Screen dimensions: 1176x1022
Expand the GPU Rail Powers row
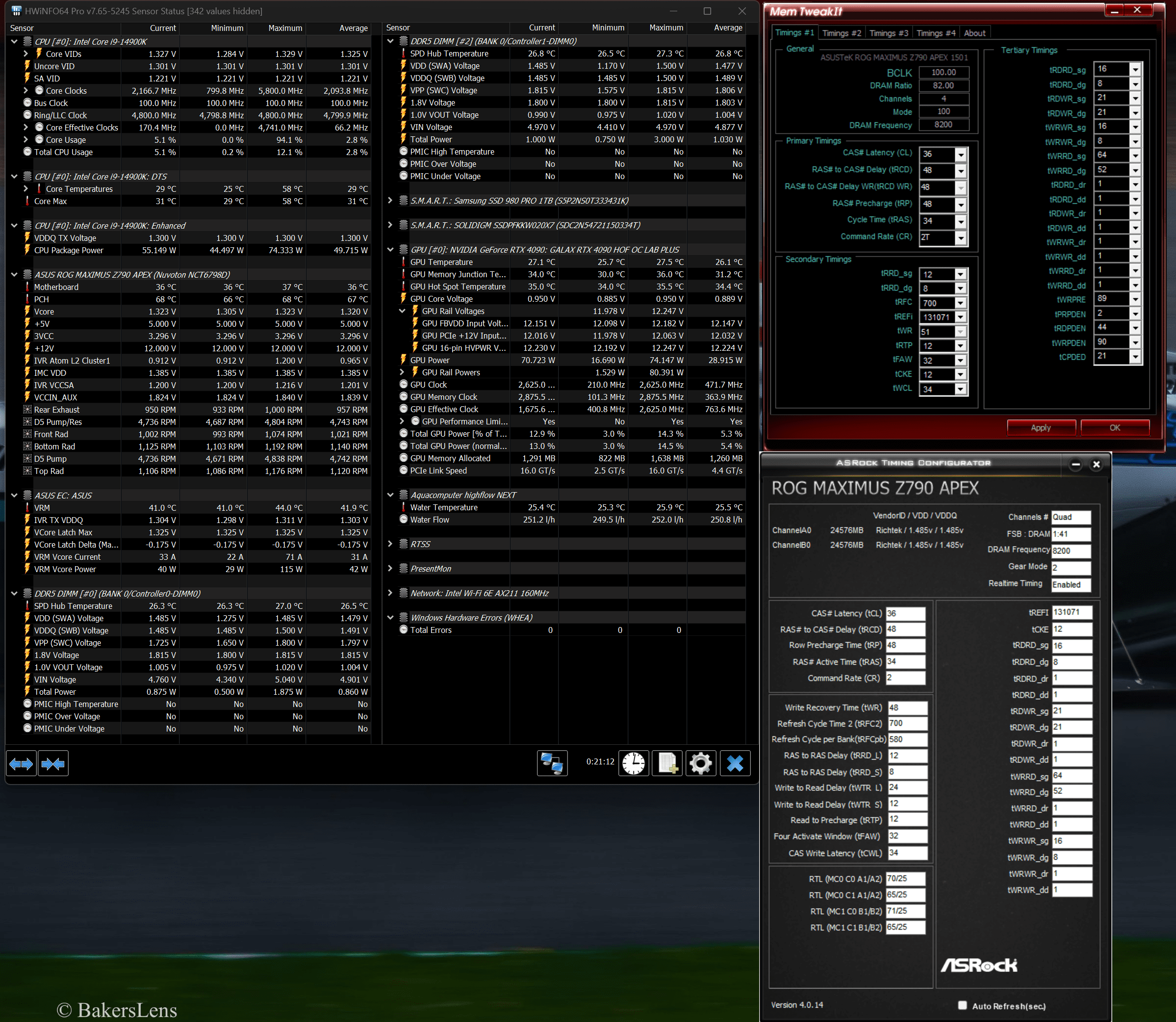402,372
